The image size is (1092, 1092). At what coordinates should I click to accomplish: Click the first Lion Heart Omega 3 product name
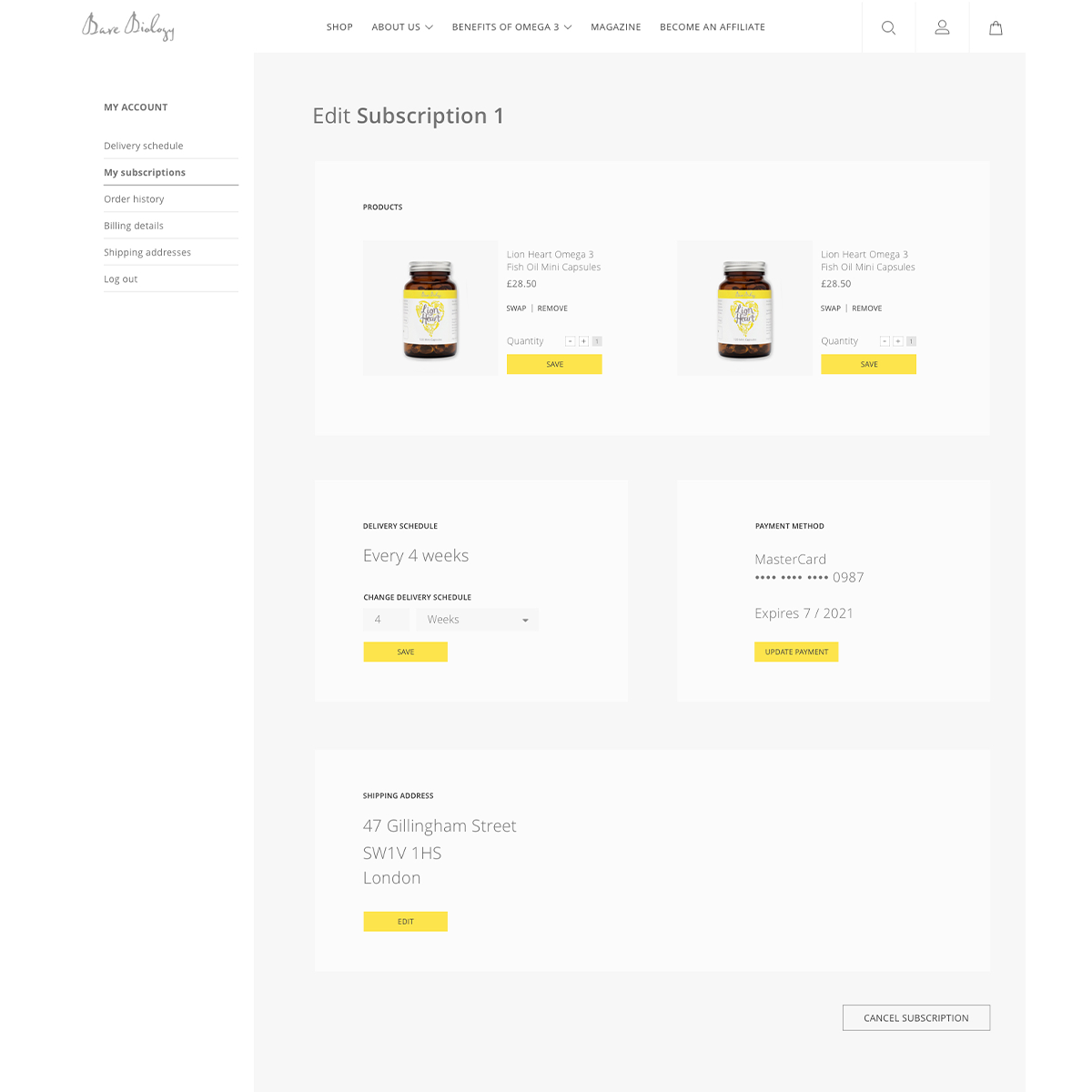click(x=553, y=260)
